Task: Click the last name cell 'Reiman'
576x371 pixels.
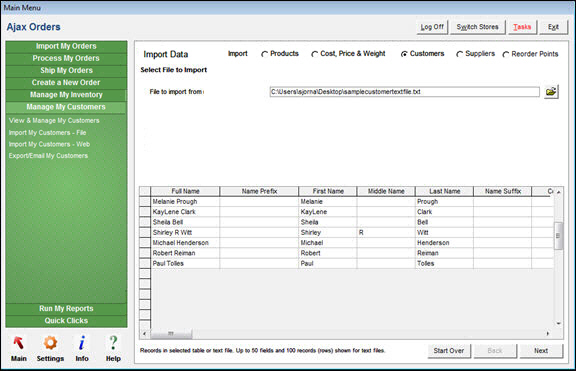Action: pos(444,253)
